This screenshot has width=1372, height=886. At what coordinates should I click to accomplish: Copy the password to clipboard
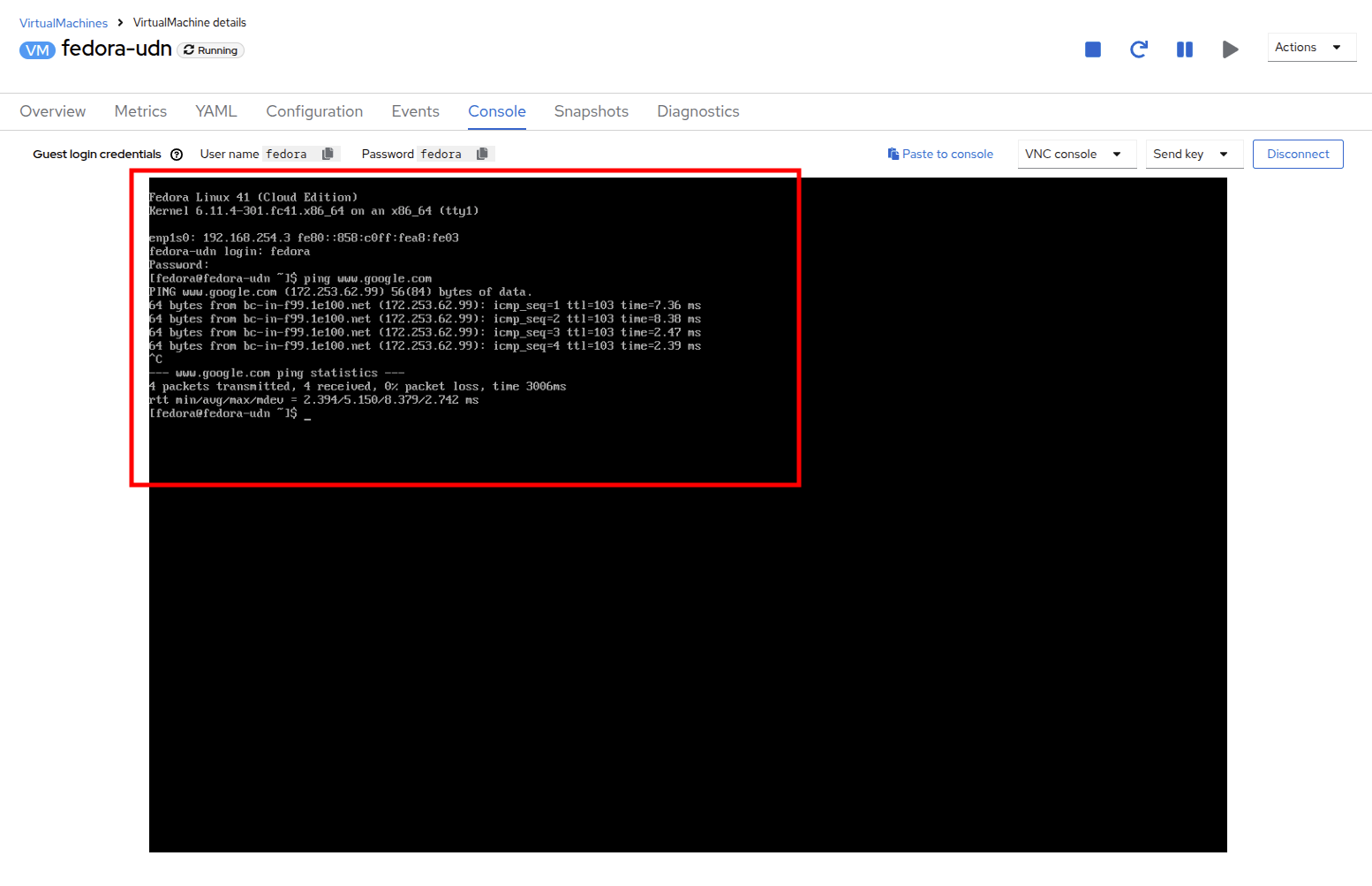click(x=482, y=154)
